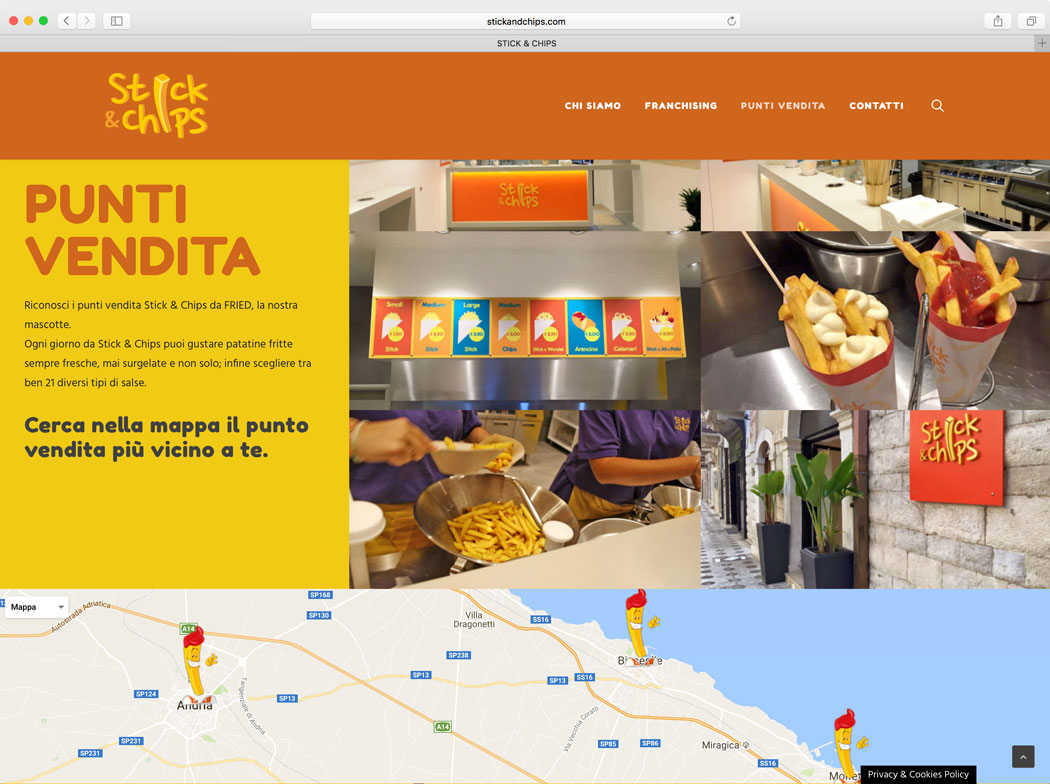Click the scroll-to-top arrow button
Screen dimensions: 1050x784
tap(1023, 757)
